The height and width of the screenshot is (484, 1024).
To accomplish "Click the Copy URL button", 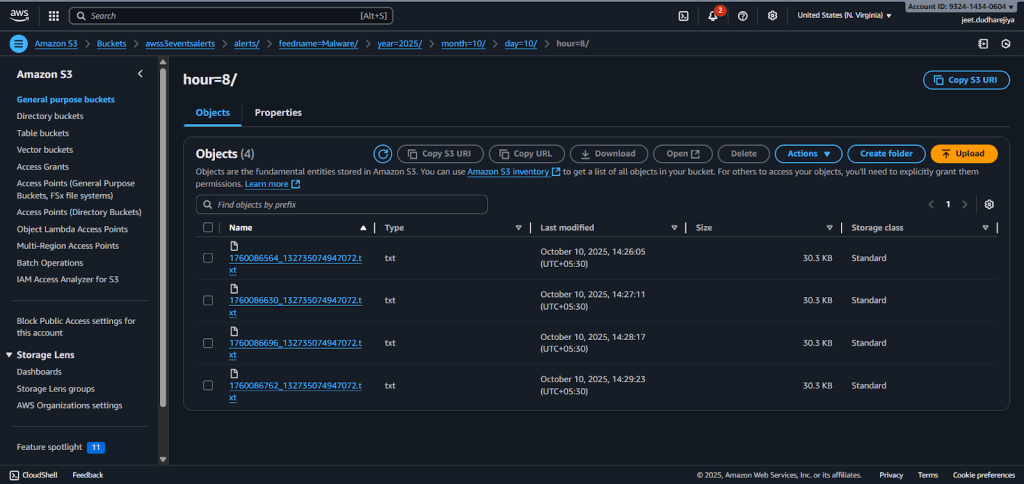I will 525,153.
